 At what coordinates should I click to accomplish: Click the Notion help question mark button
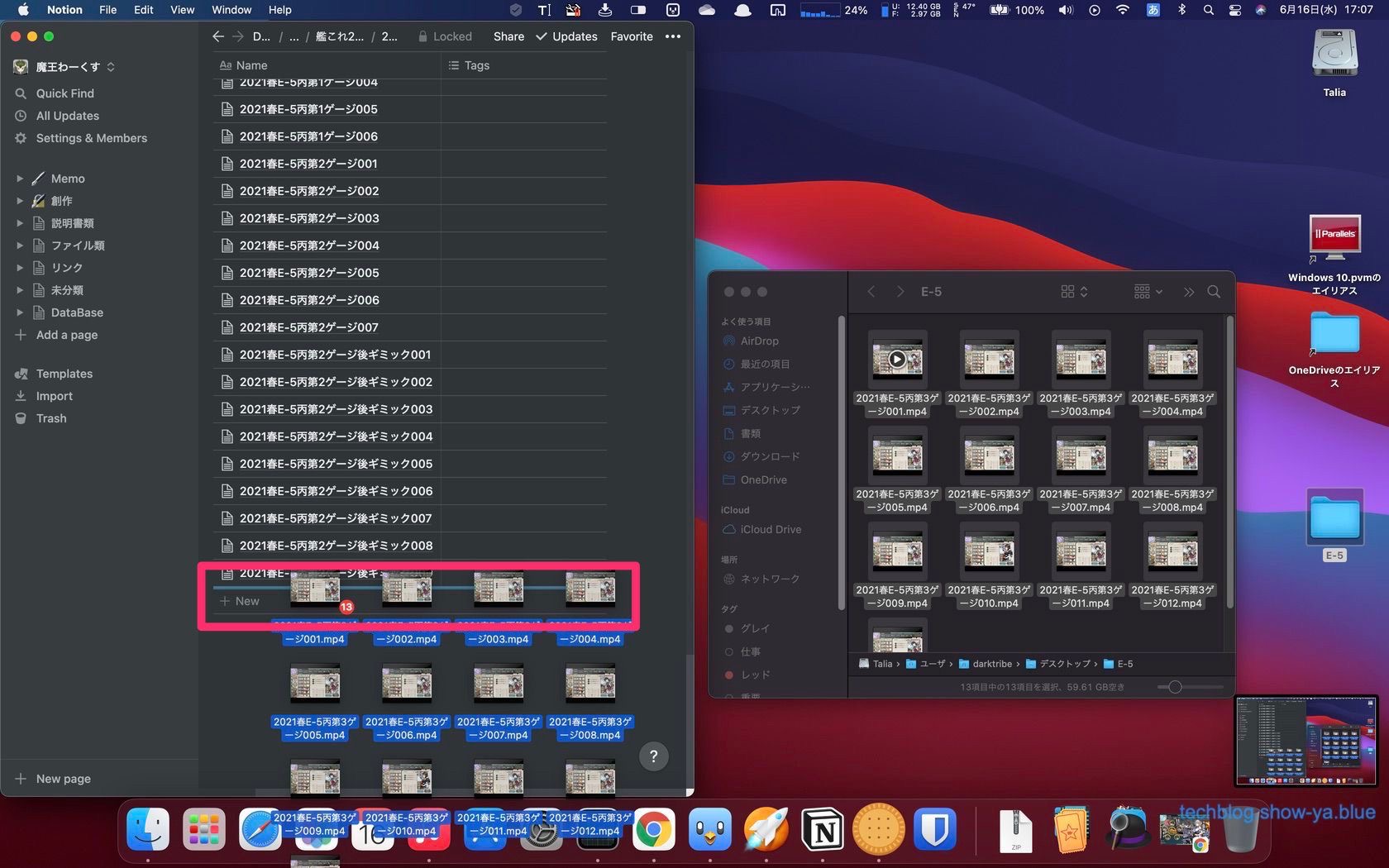click(x=653, y=756)
